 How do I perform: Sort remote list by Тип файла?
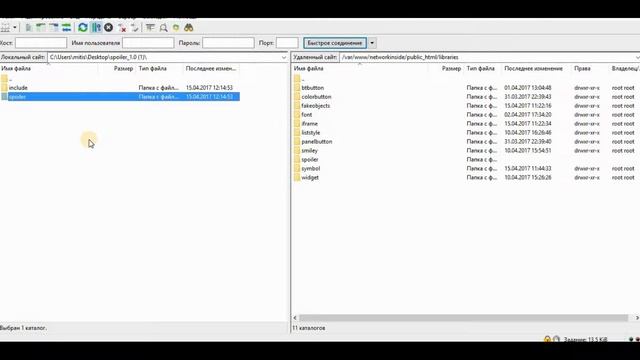483,69
